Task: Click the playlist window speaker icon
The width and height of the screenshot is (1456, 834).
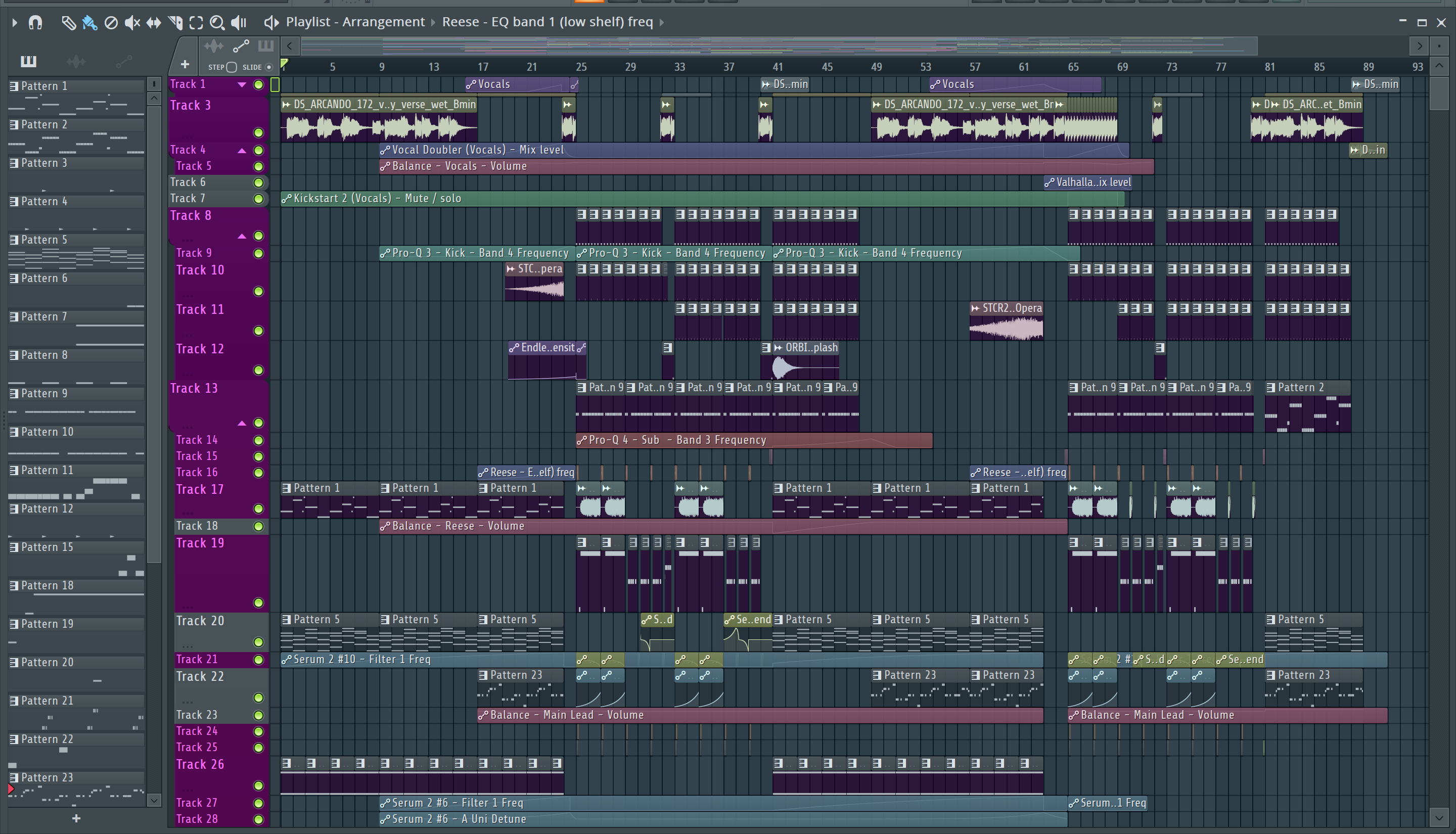Action: [x=271, y=22]
